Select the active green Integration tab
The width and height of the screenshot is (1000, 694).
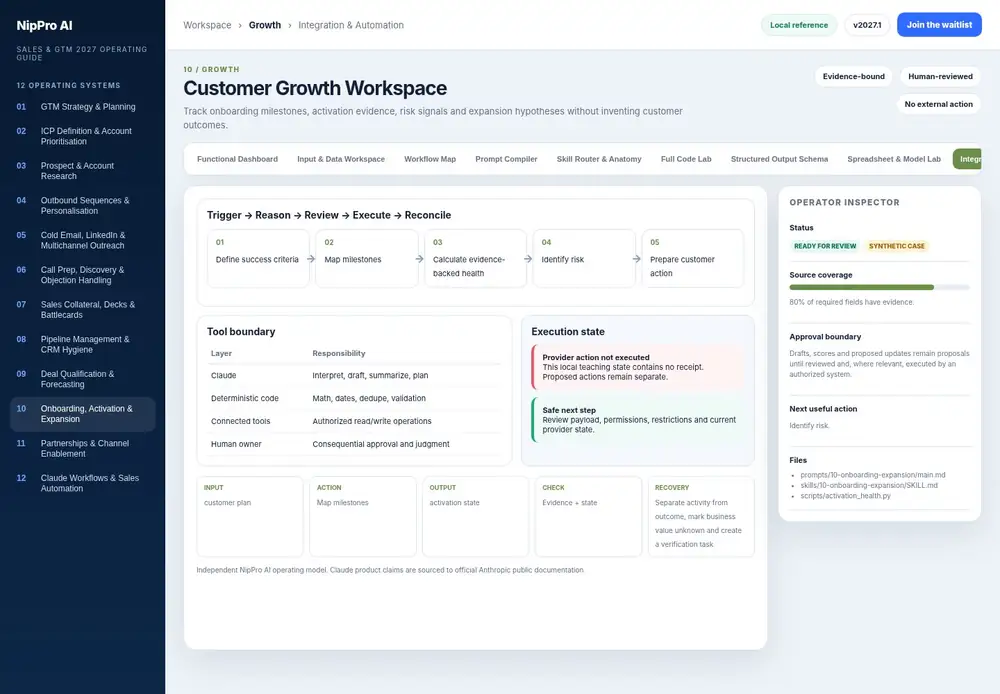pos(967,159)
